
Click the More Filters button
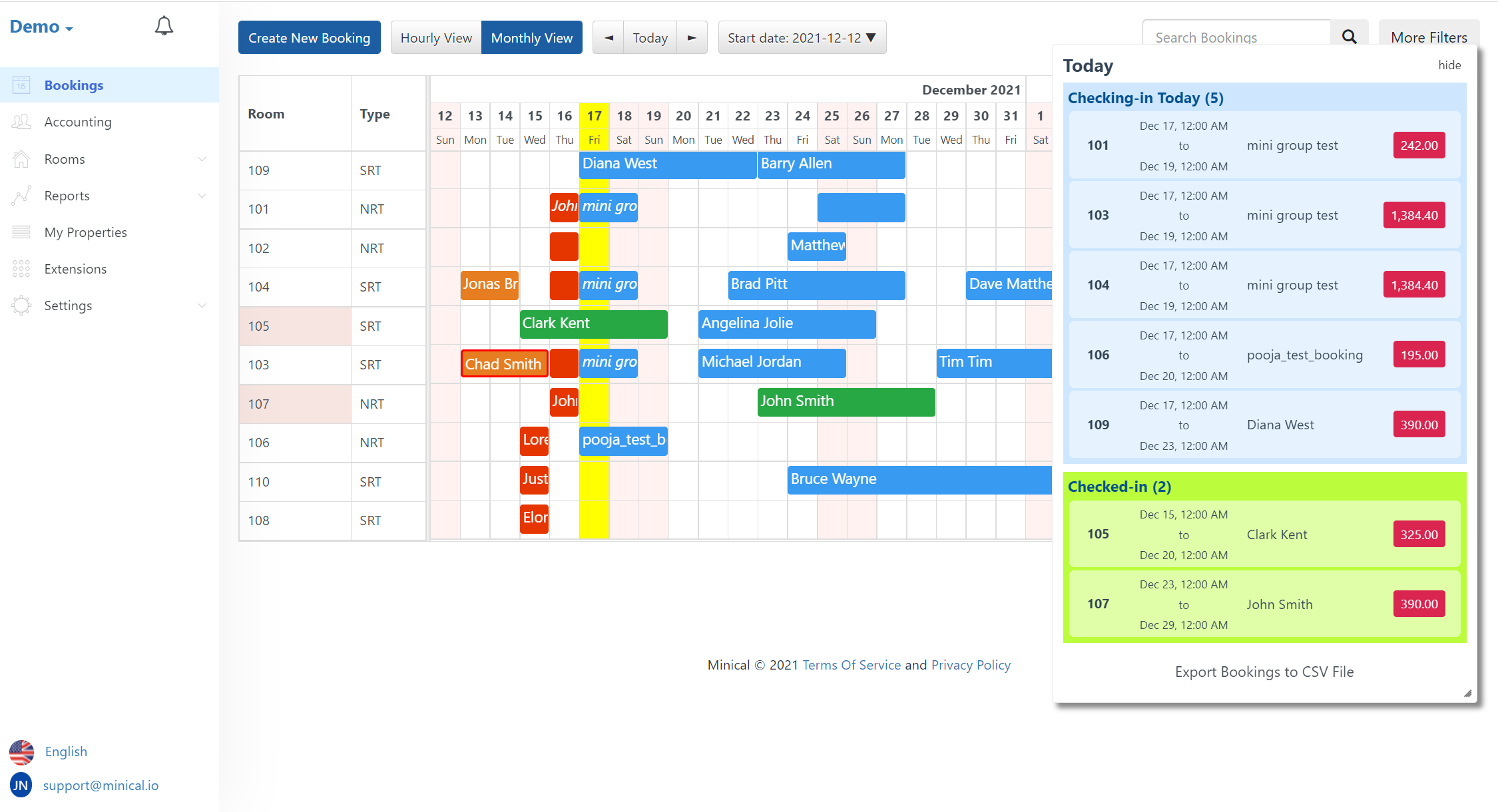[x=1429, y=37]
